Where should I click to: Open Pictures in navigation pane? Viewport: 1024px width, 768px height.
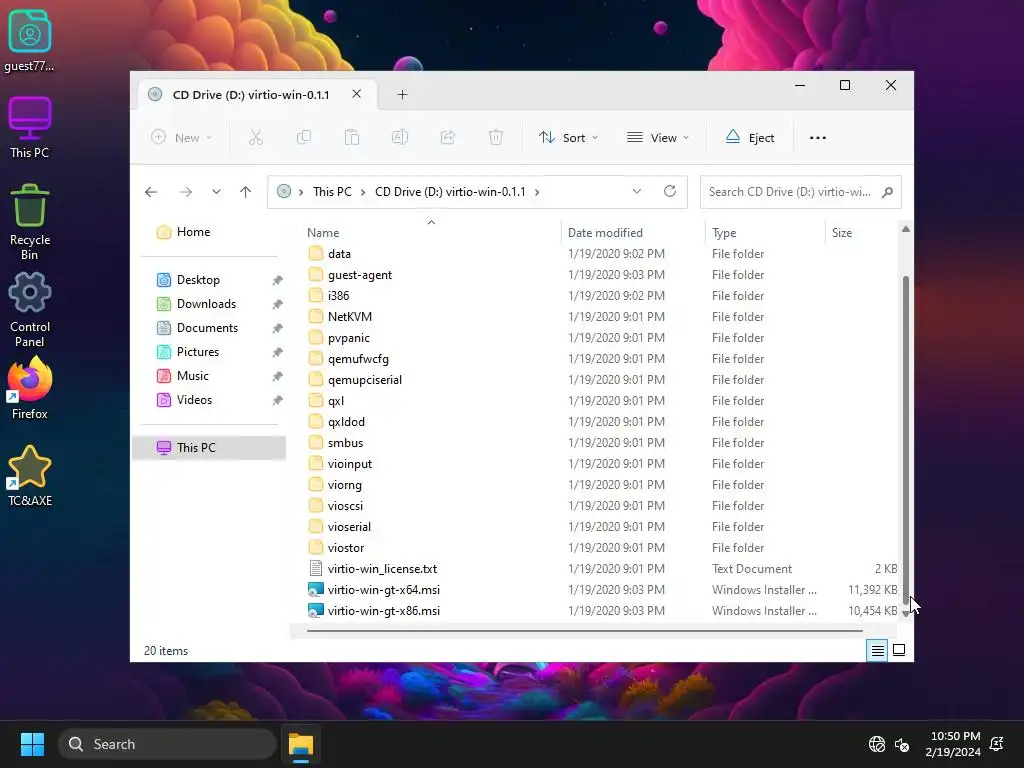[197, 352]
